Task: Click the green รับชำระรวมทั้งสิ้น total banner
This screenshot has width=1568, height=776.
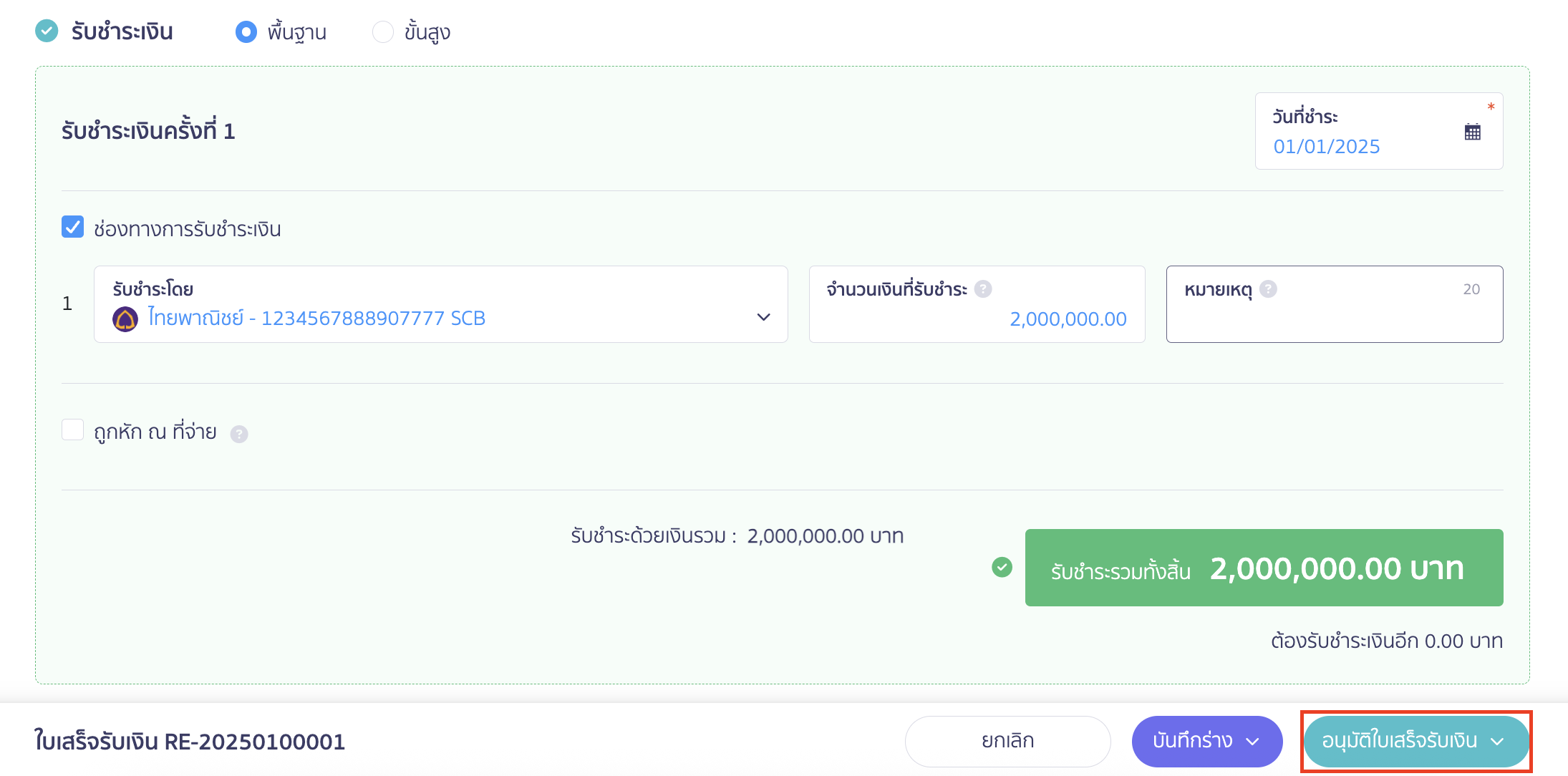Action: pos(1264,568)
